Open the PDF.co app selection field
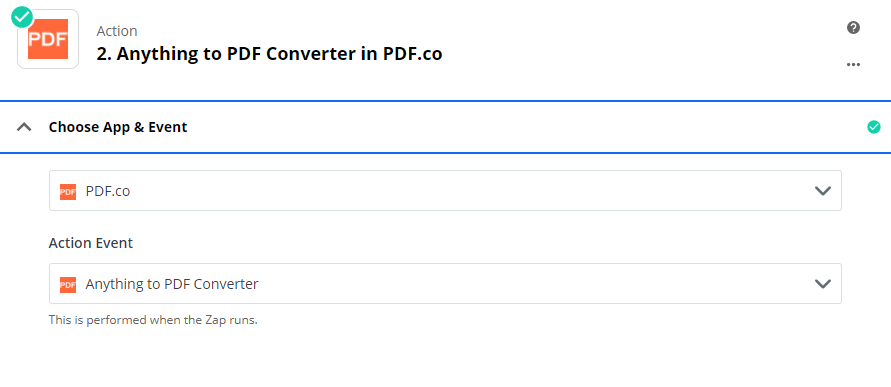 pyautogui.click(x=445, y=190)
